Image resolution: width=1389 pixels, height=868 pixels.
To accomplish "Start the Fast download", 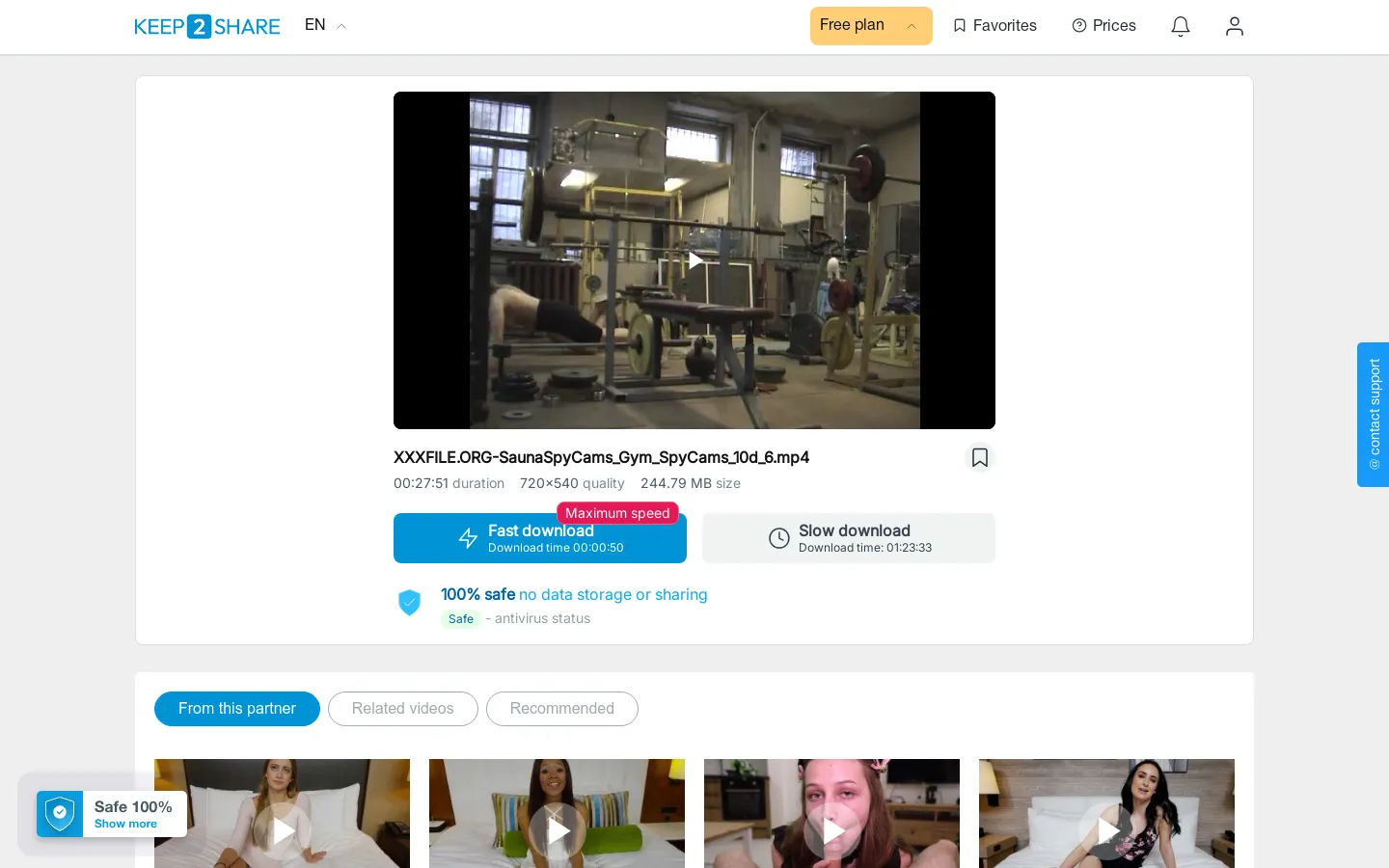I will [x=540, y=538].
